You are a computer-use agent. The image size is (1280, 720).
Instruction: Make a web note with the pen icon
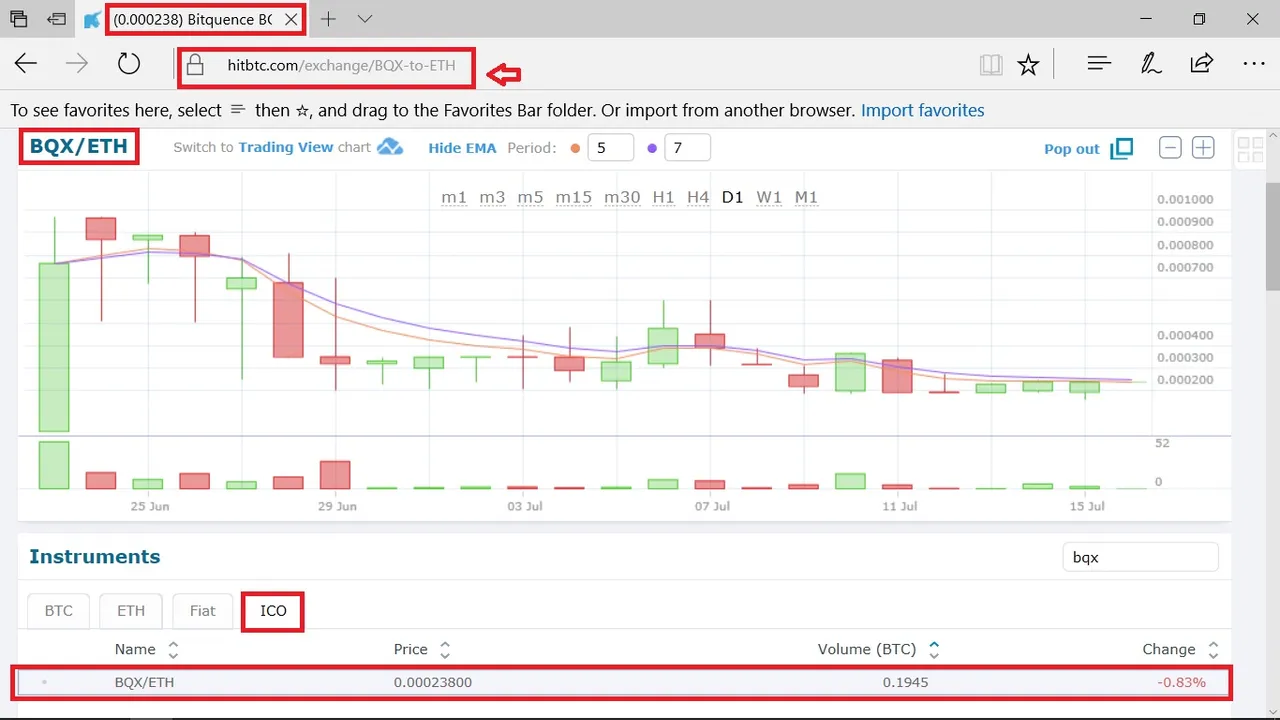1151,64
